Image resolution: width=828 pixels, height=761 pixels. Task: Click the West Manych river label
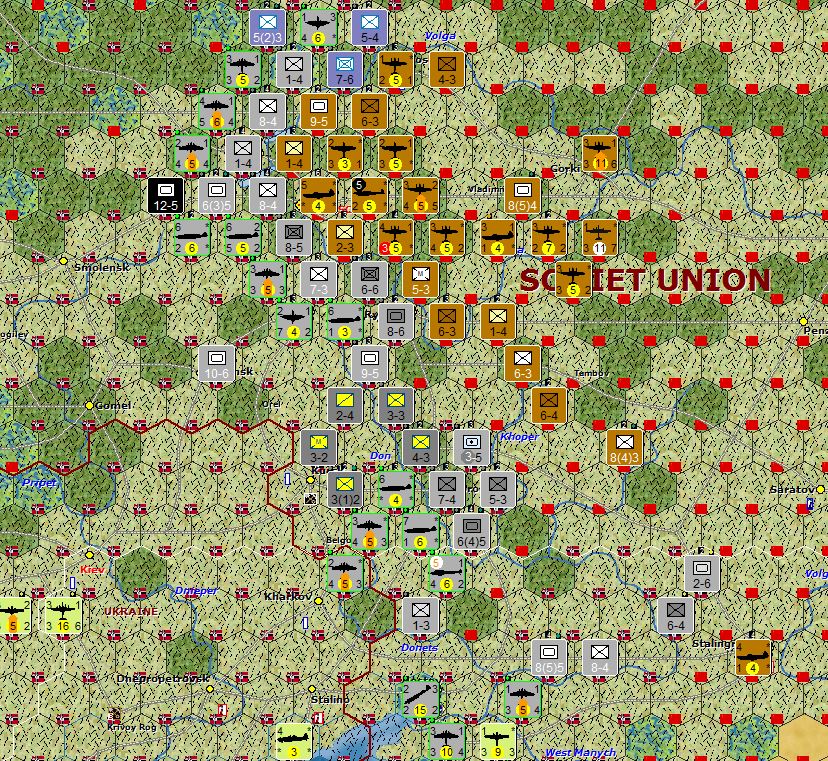[x=580, y=752]
